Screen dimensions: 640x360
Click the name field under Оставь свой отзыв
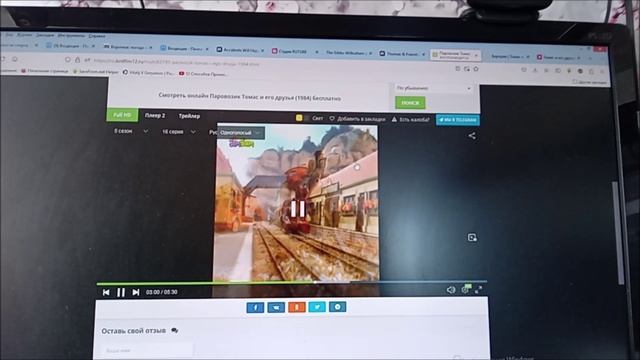tap(147, 351)
